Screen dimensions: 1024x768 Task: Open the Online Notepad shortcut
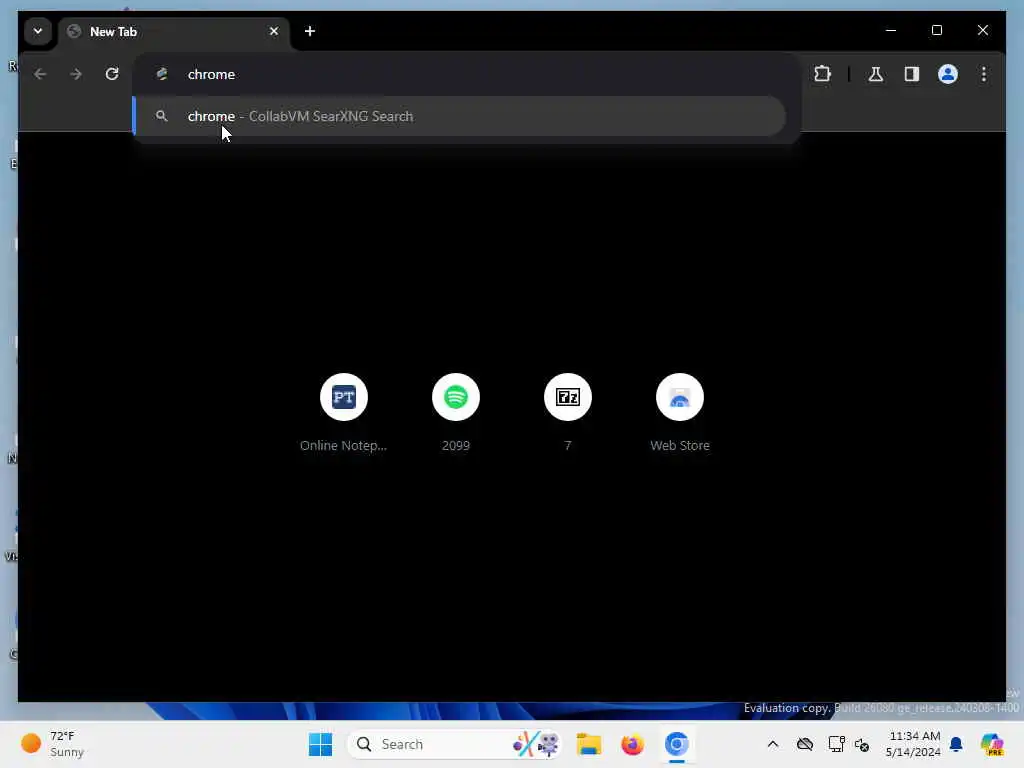tap(344, 397)
